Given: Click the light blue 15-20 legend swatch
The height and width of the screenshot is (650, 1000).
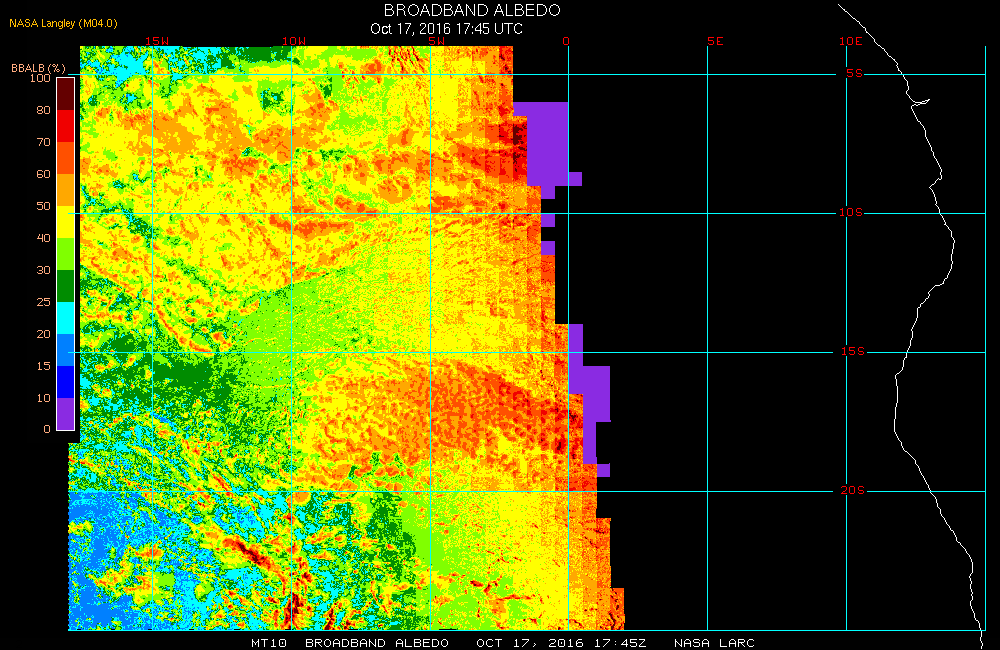Looking at the screenshot, I should (66, 350).
